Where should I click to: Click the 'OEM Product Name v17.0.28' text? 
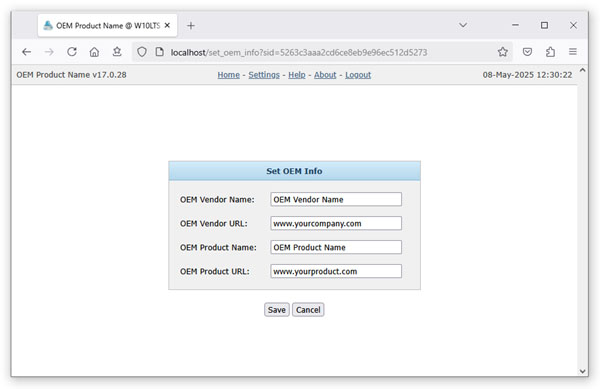click(x=71, y=75)
